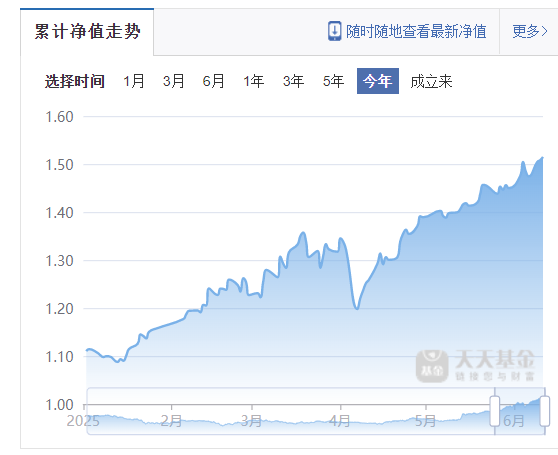558x455 pixels.
Task: Click right handle of range slider
Action: 545,411
